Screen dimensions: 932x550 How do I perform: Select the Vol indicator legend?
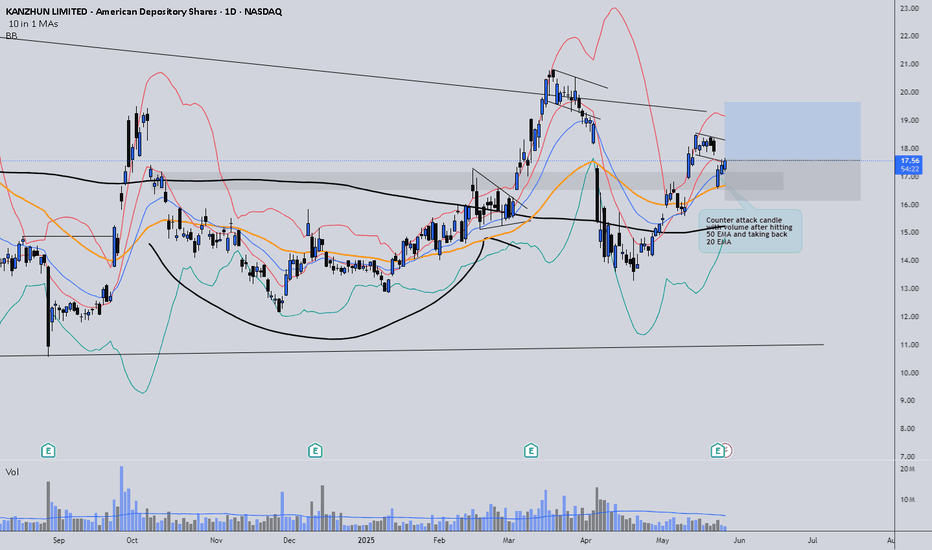12,472
